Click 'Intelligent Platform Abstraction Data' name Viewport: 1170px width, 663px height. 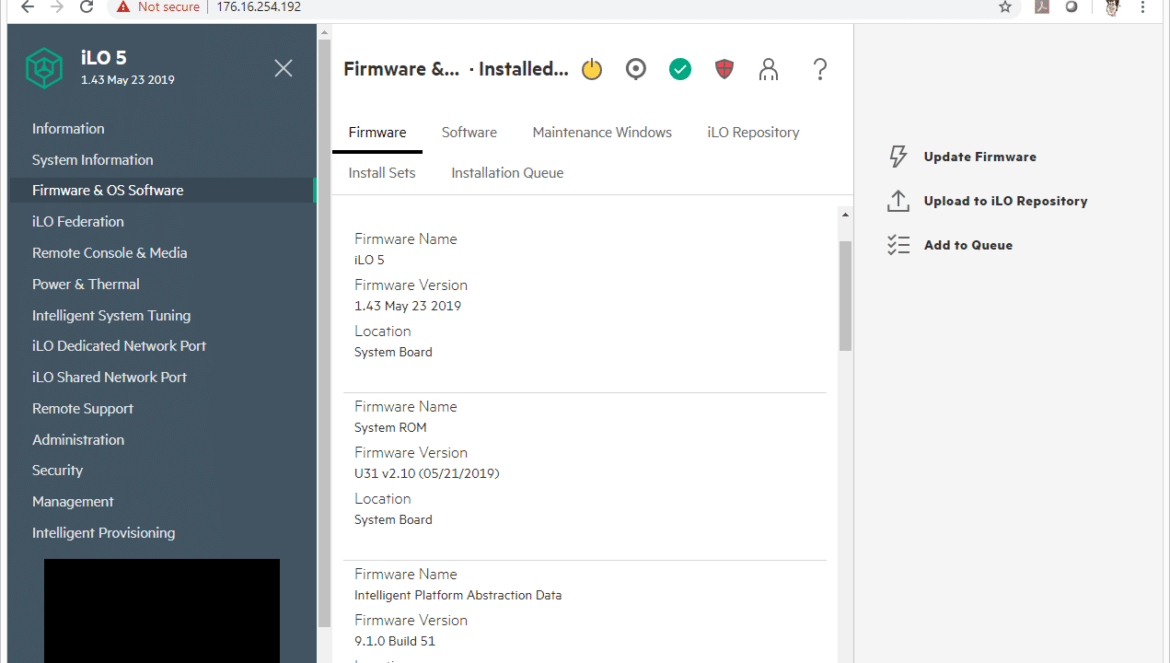coord(458,595)
